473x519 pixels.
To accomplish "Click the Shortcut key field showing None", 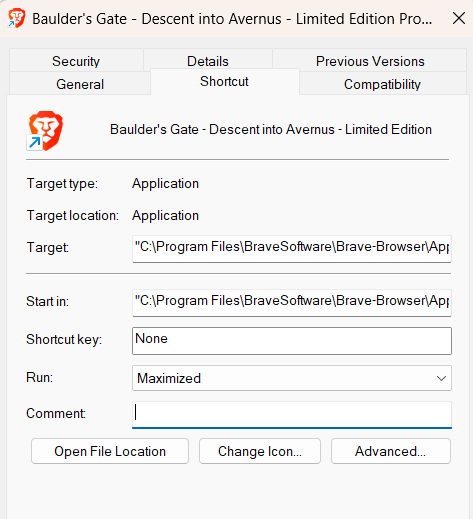I will 292,341.
